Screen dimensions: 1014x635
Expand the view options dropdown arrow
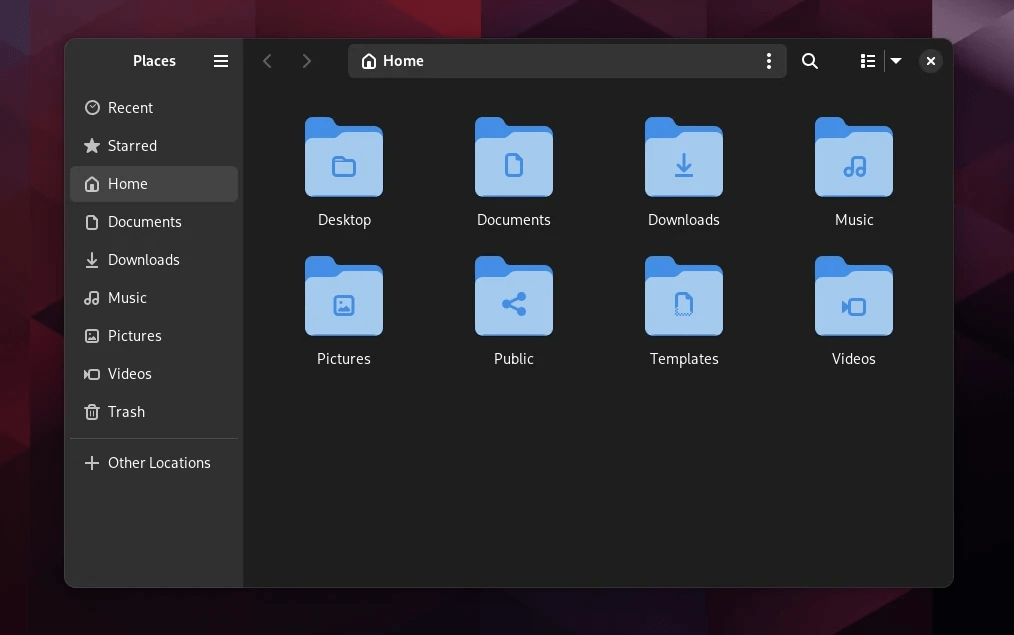(896, 61)
